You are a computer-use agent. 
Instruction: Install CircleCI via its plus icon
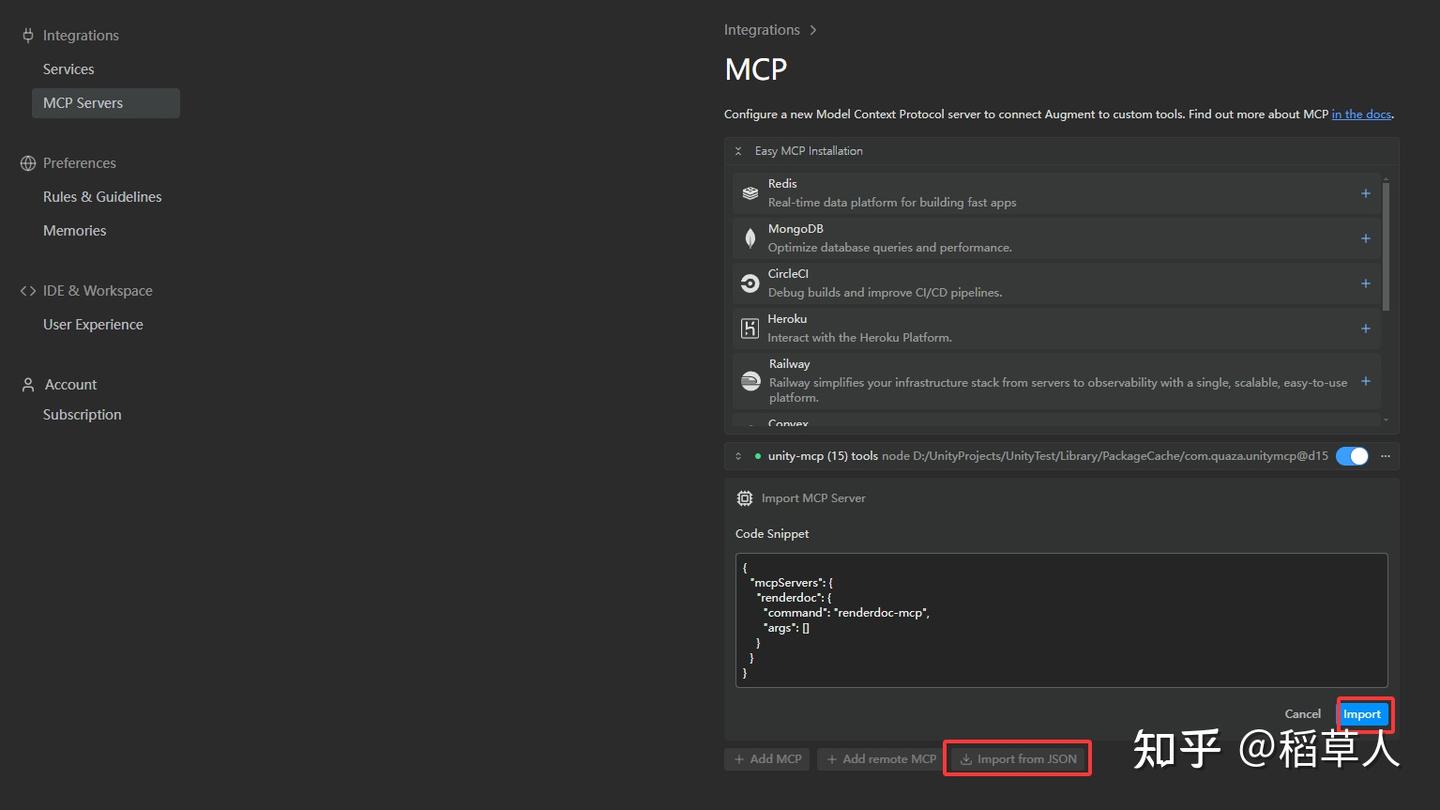[1365, 283]
